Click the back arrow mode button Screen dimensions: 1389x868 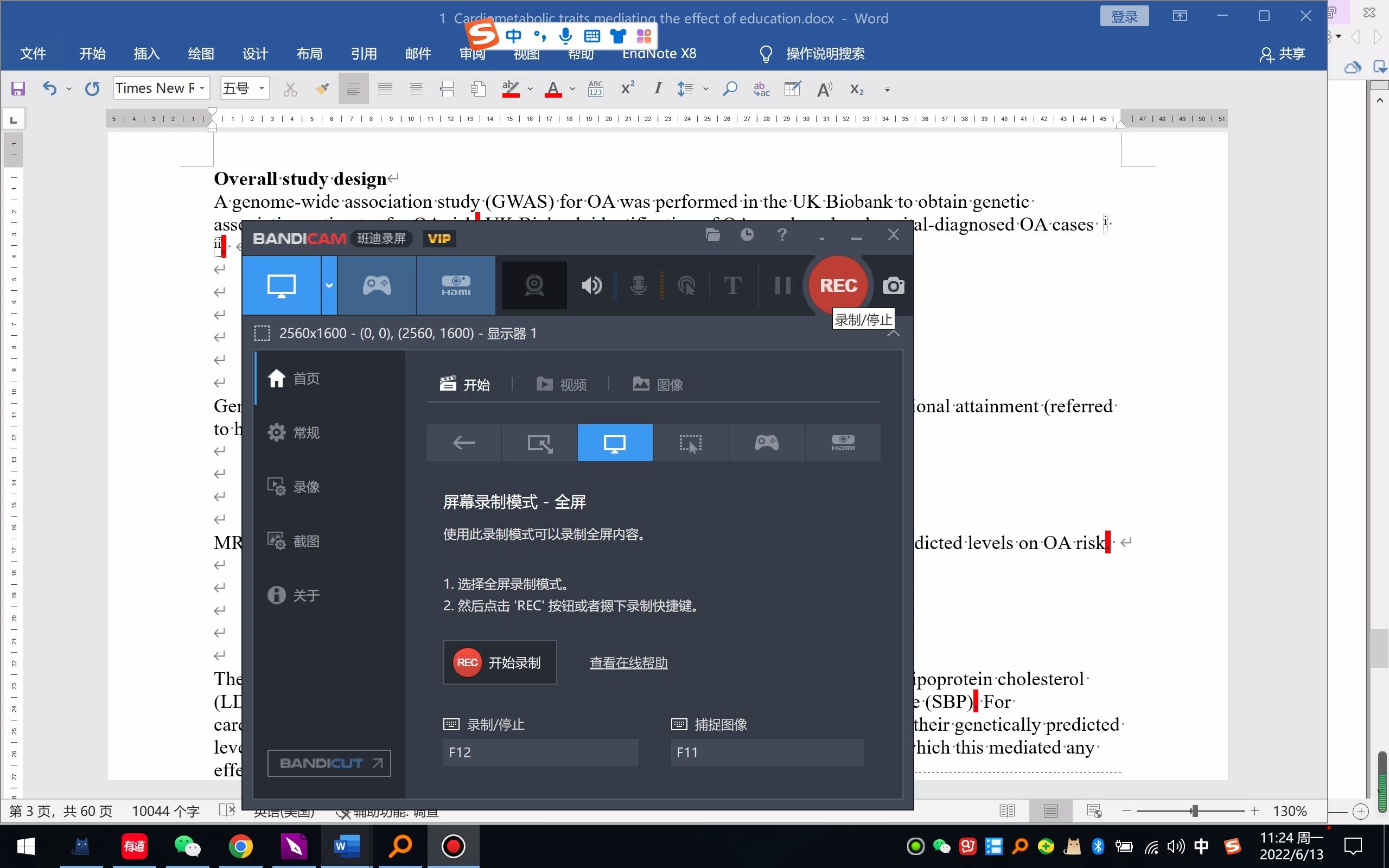click(464, 443)
